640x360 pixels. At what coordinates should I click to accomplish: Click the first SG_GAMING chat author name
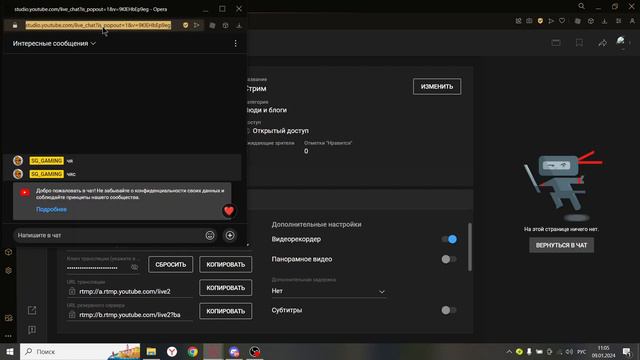pos(47,161)
